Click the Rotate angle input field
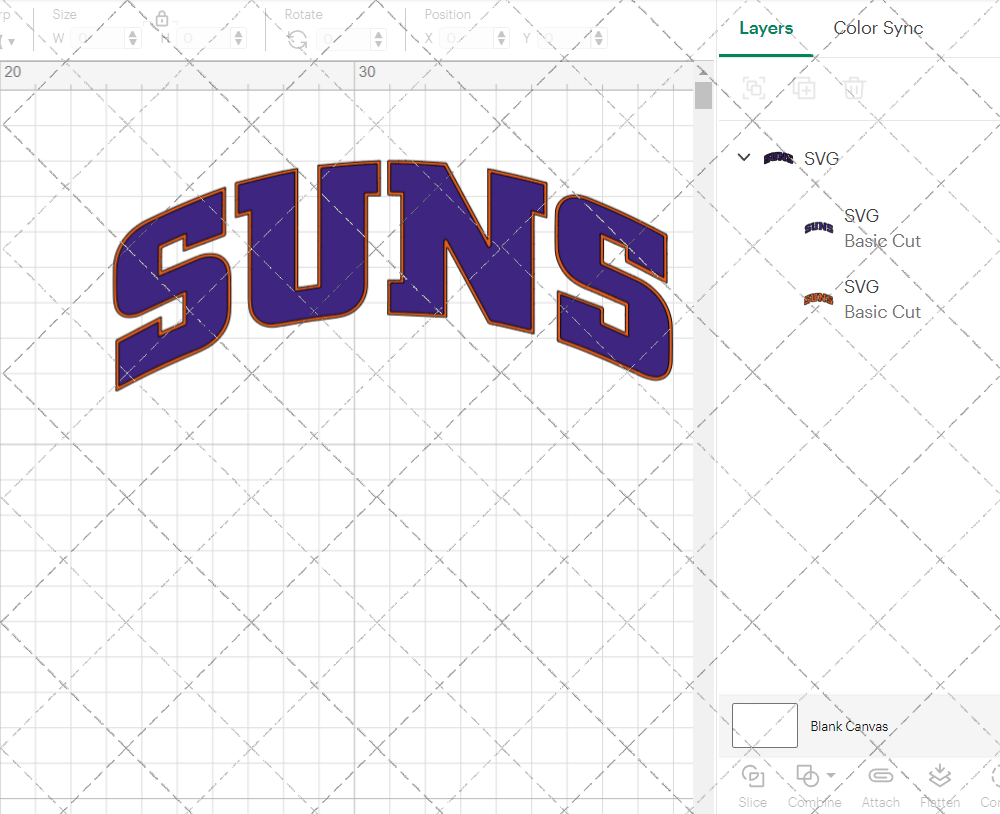The height and width of the screenshot is (814, 1000). (344, 39)
